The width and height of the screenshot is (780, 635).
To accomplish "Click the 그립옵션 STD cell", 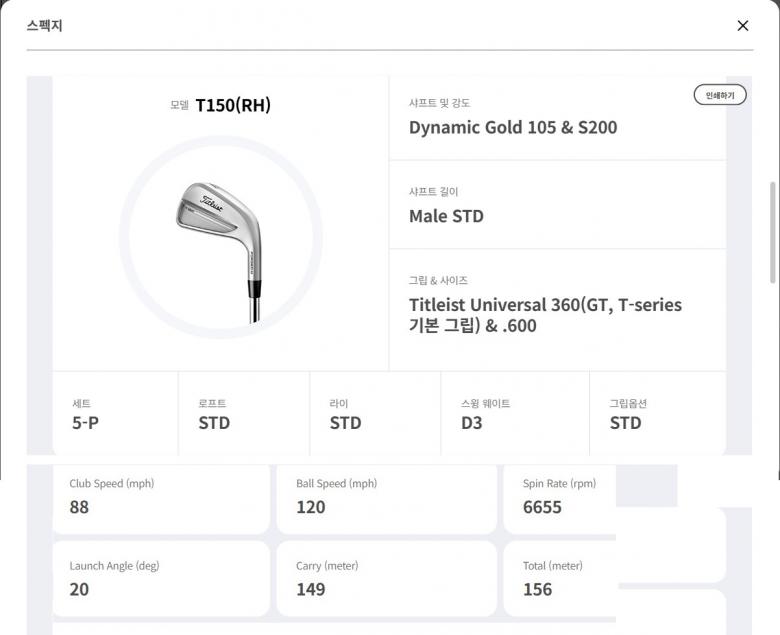I will (x=656, y=414).
